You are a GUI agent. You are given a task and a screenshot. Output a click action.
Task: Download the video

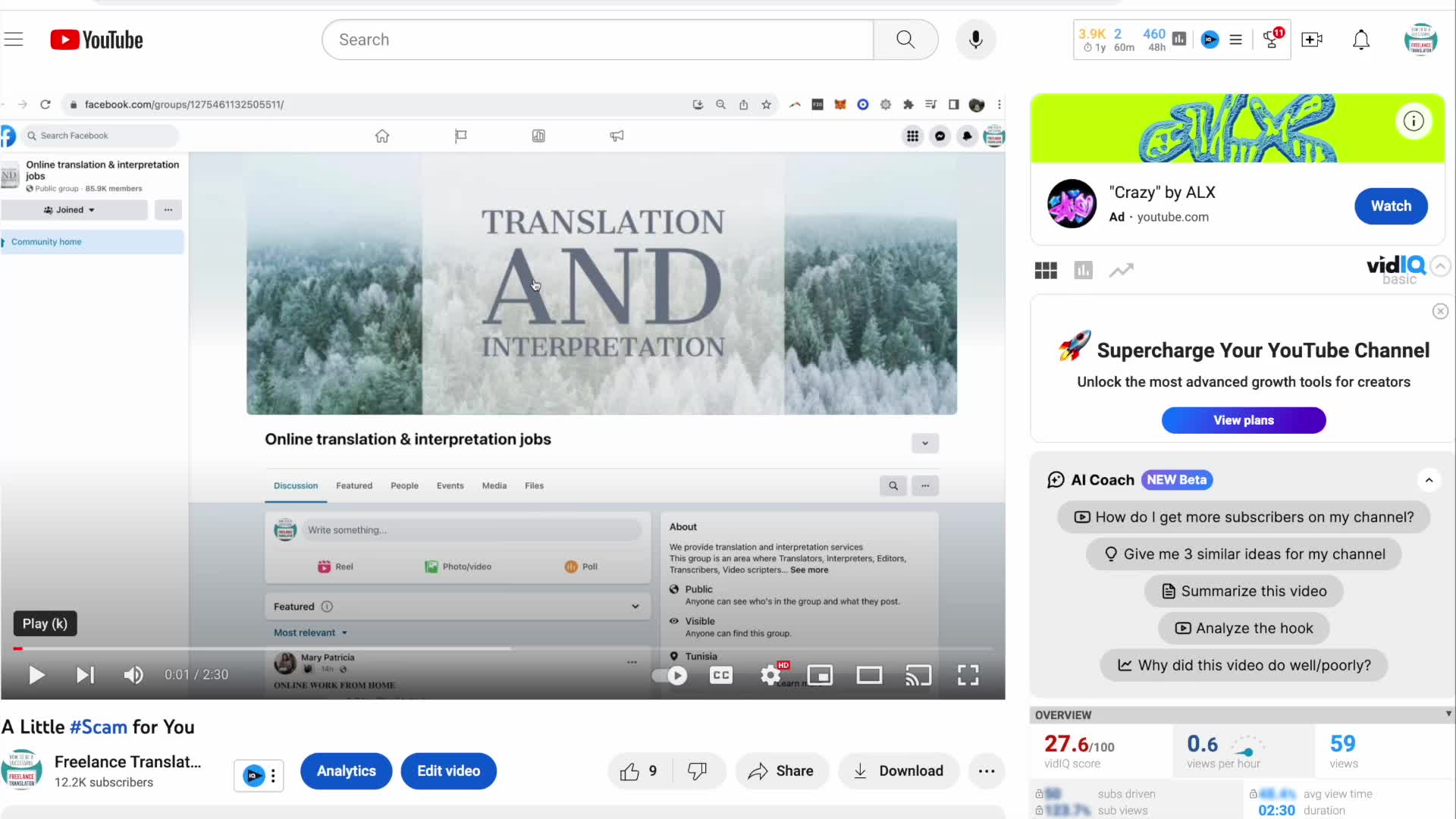coord(899,771)
